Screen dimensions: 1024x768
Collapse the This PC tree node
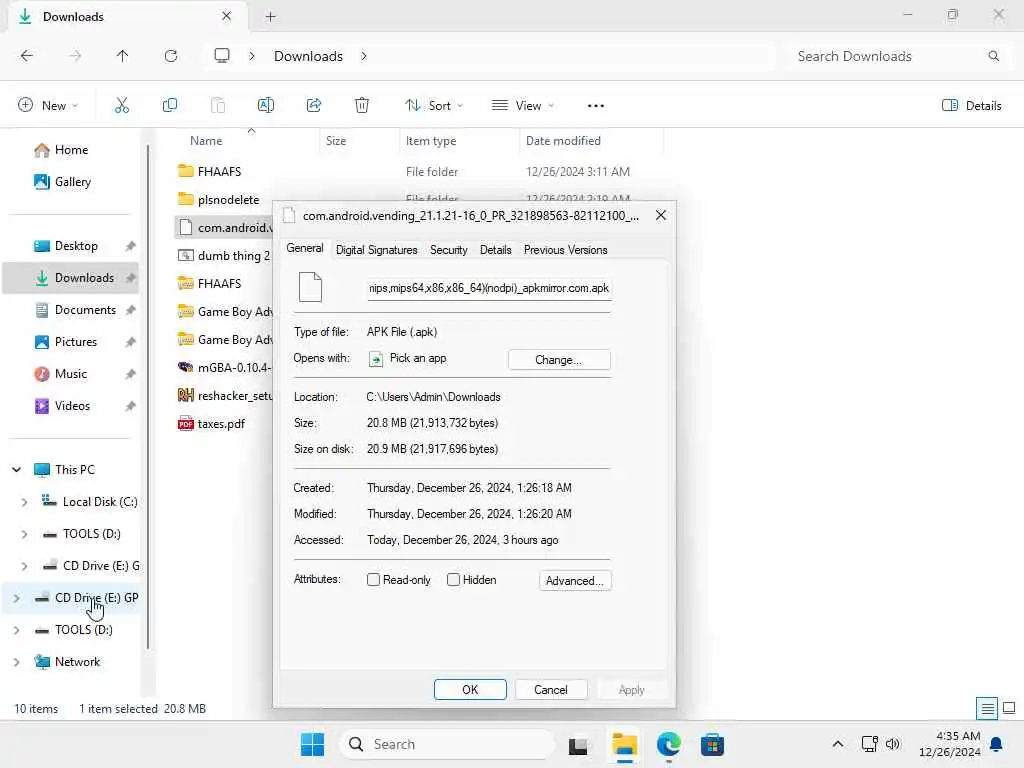click(17, 470)
